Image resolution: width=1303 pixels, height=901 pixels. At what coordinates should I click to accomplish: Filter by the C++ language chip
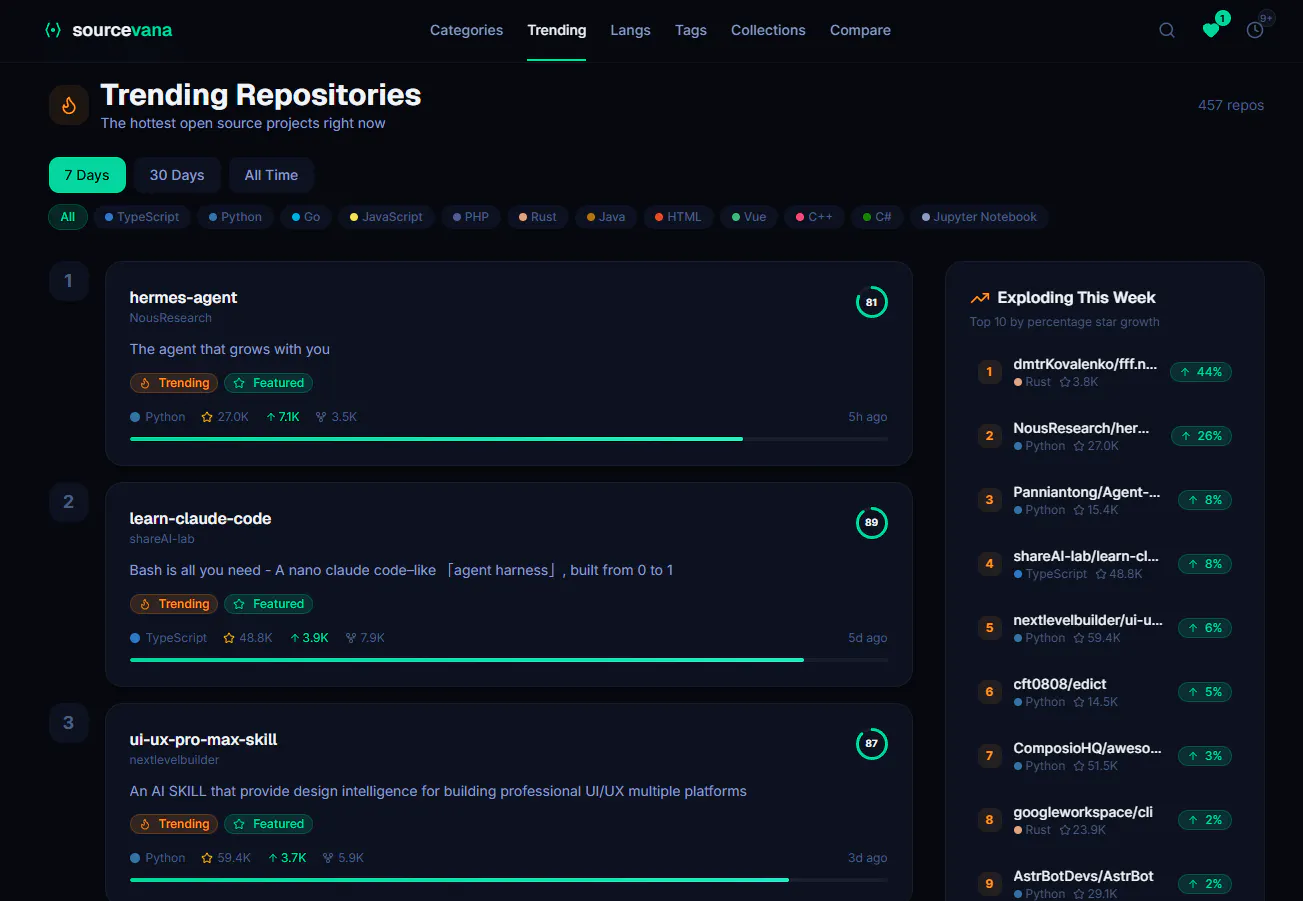coord(814,217)
